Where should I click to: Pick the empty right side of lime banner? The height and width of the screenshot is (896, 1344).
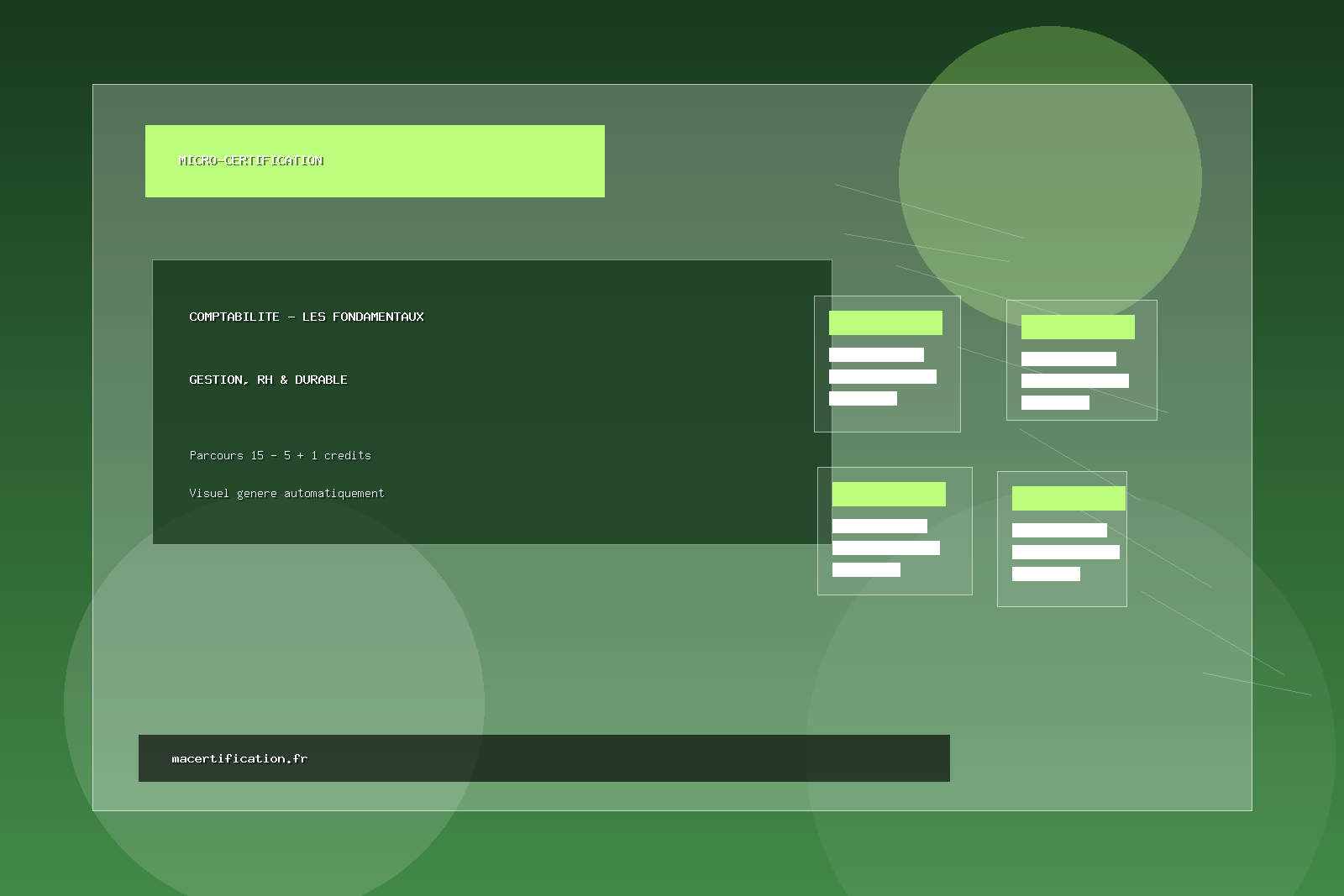(487, 161)
